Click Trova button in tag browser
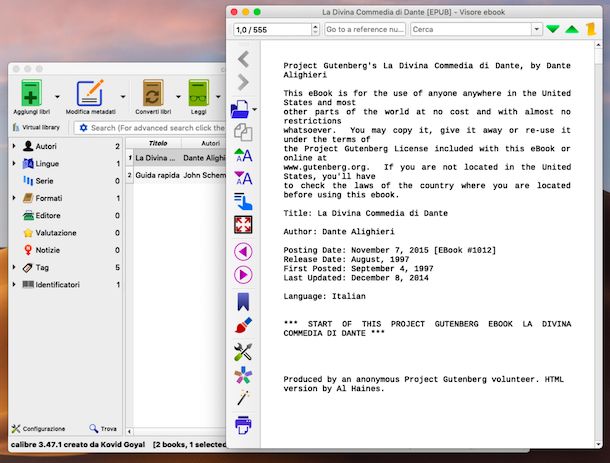Screen dimensions: 610x463 (103, 429)
